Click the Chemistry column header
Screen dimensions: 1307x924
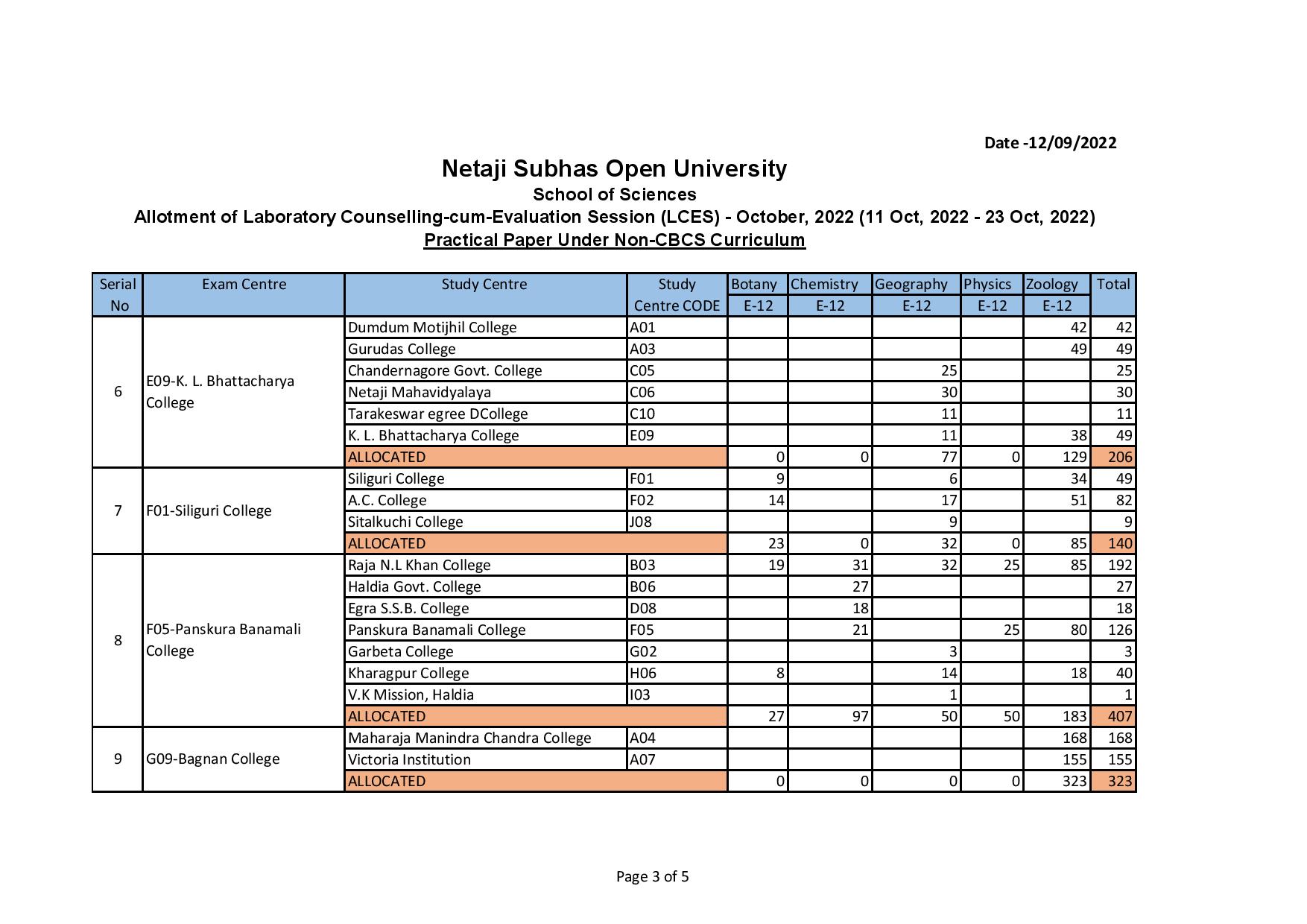[824, 284]
